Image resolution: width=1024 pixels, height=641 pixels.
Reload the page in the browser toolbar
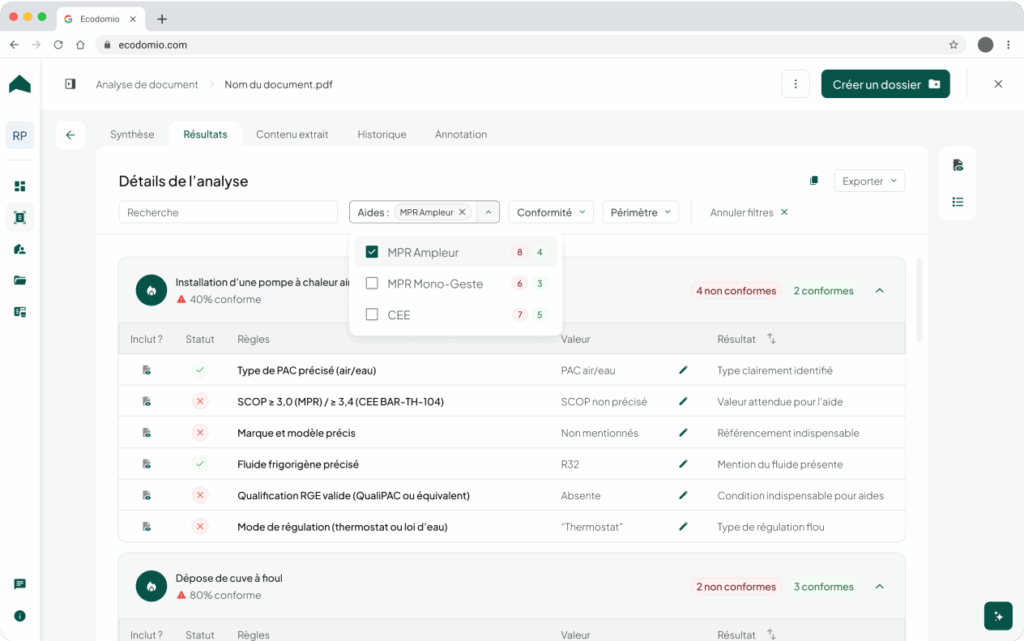click(58, 44)
